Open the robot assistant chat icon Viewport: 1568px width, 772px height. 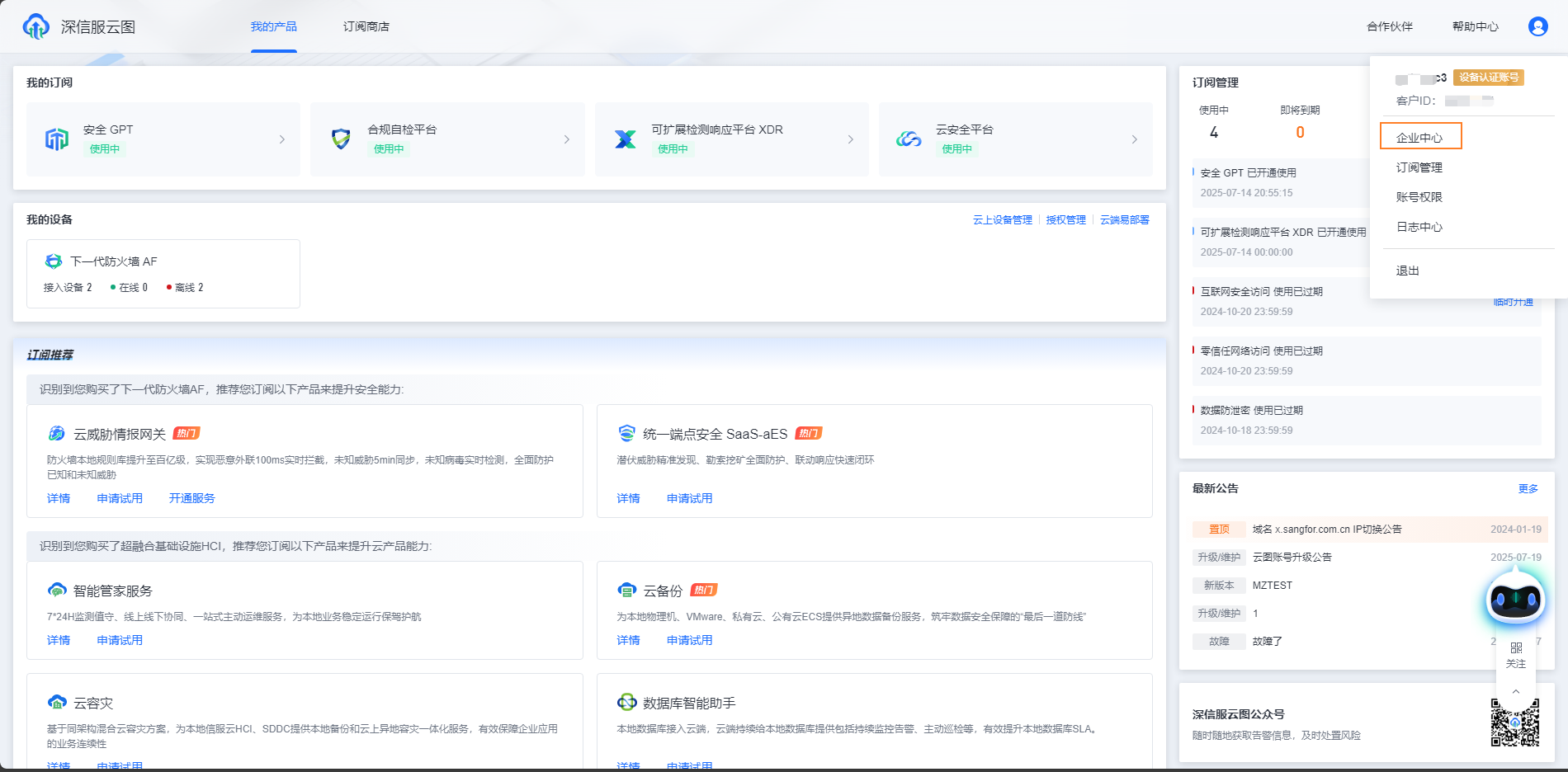point(1514,600)
